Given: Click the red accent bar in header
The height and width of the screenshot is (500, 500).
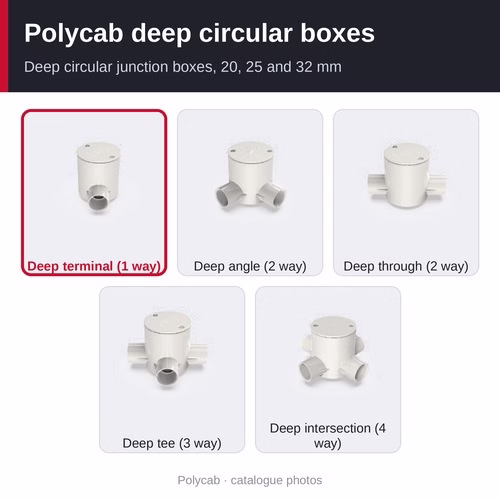Looking at the screenshot, I should (4, 46).
